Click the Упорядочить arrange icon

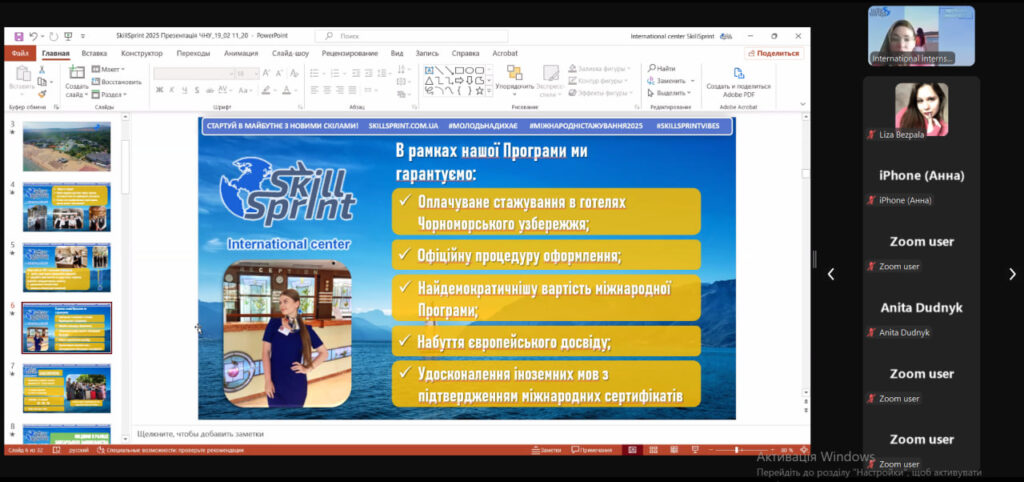514,78
